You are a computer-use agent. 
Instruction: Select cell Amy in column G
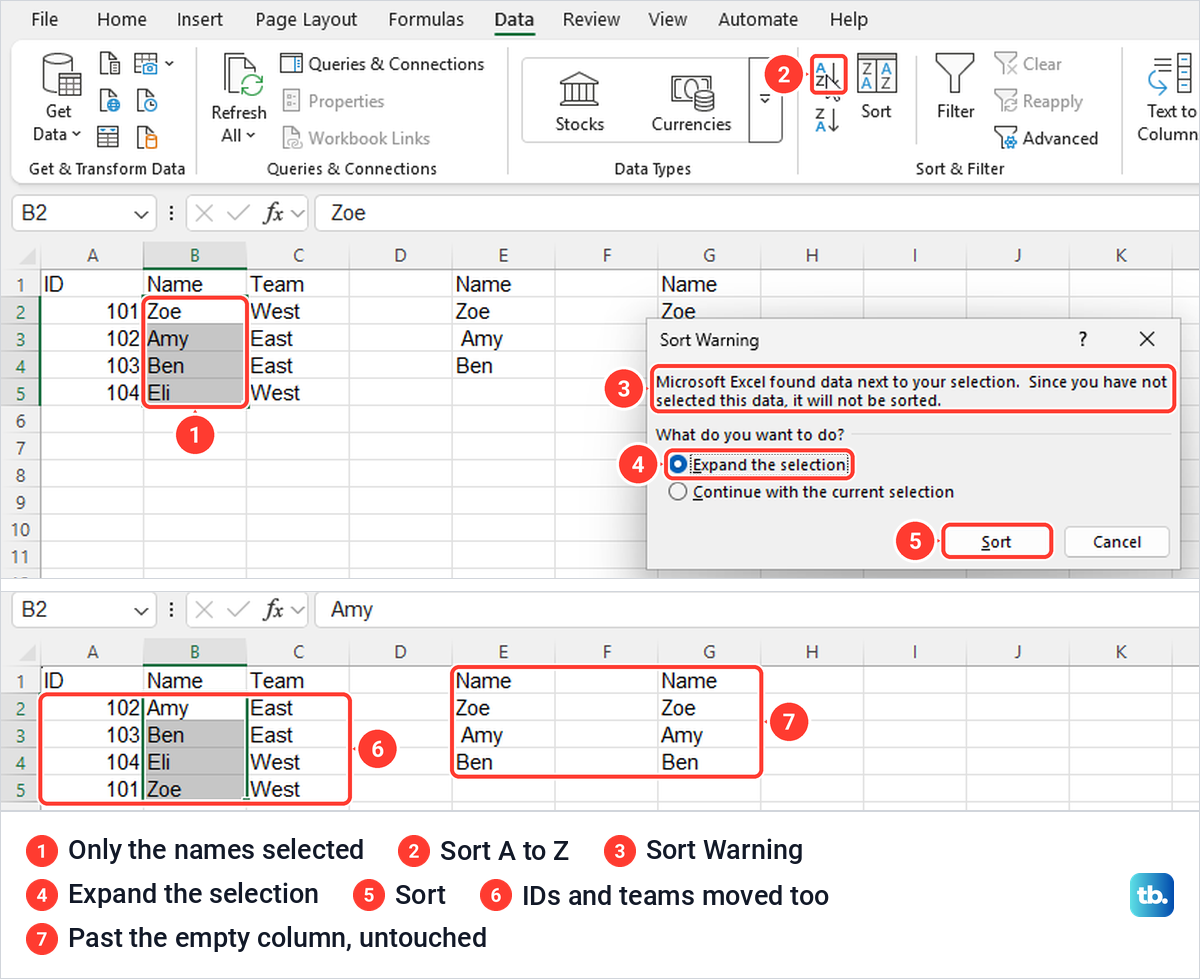tap(709, 735)
